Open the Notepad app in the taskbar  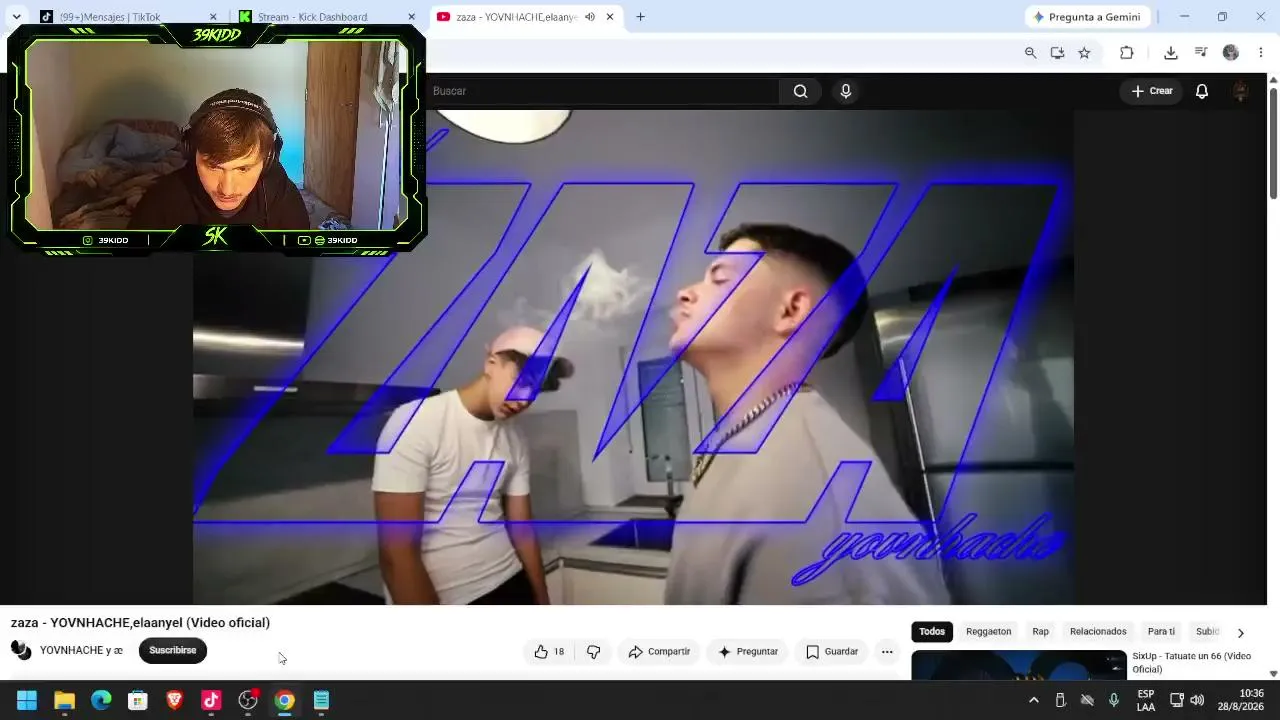pos(321,700)
